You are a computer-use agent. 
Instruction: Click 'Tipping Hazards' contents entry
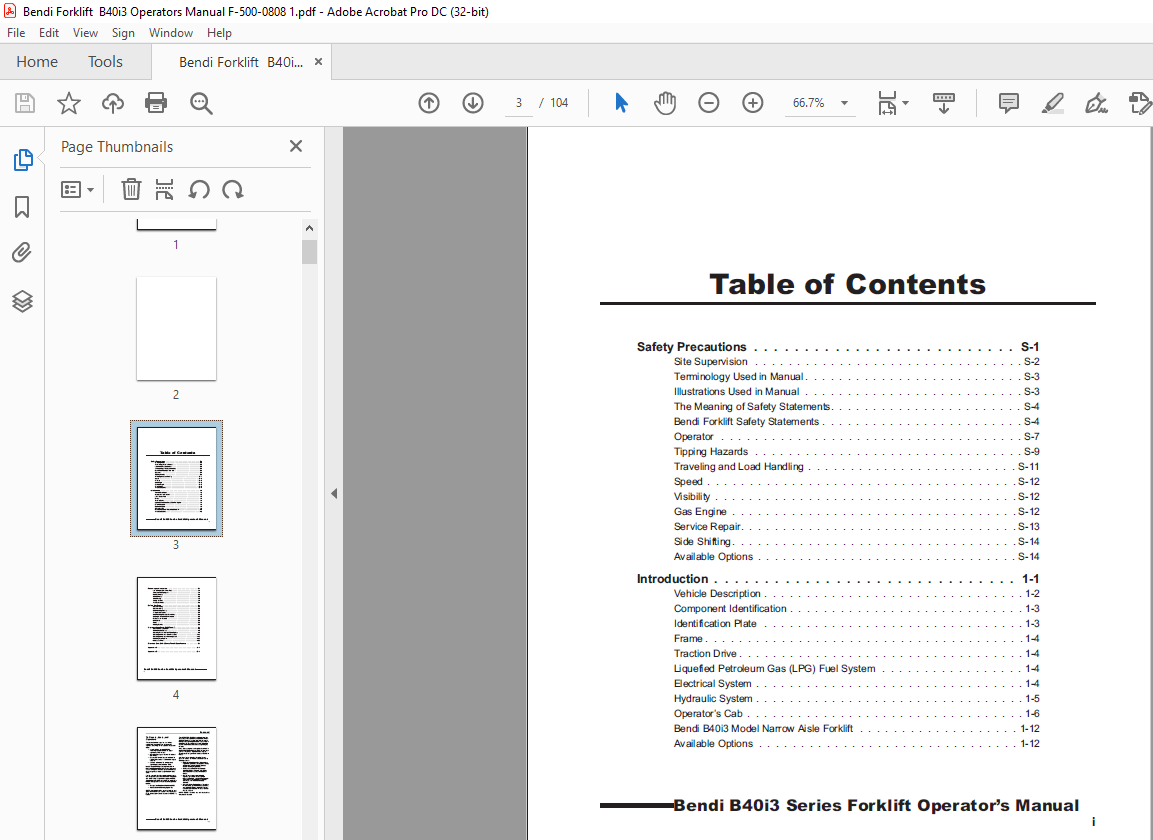[710, 452]
